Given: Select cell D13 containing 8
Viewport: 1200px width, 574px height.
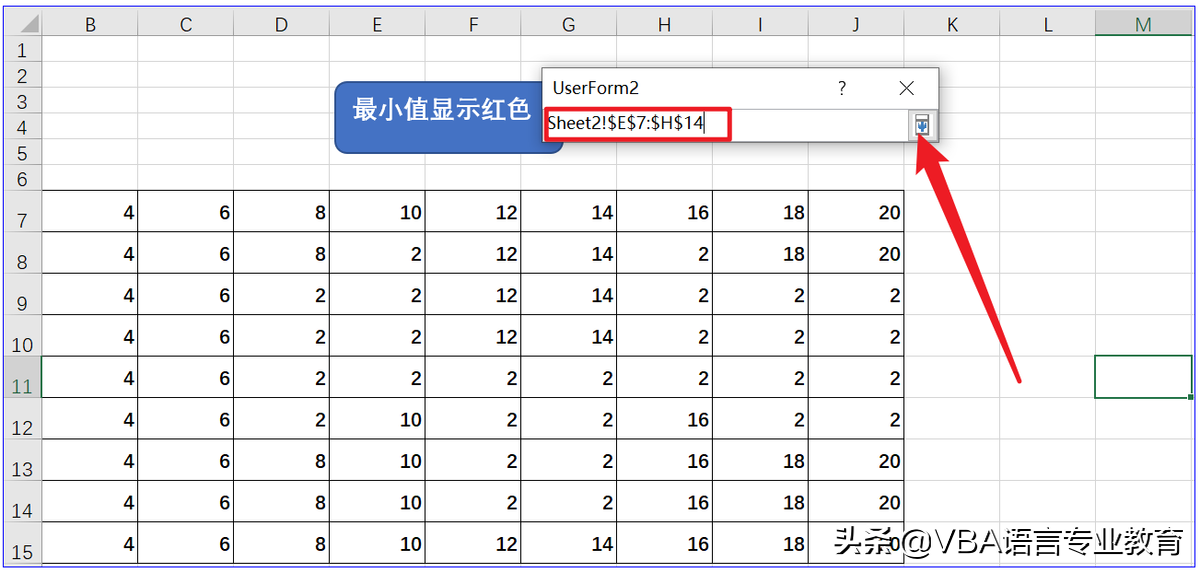Looking at the screenshot, I should [281, 460].
